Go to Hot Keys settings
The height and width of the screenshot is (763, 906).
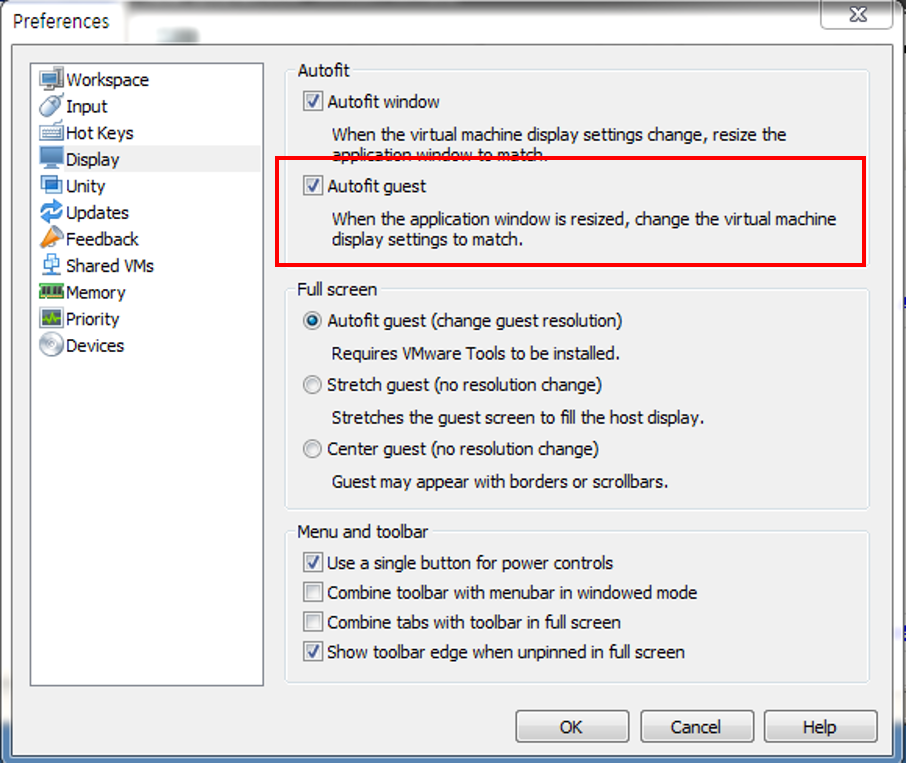click(99, 133)
